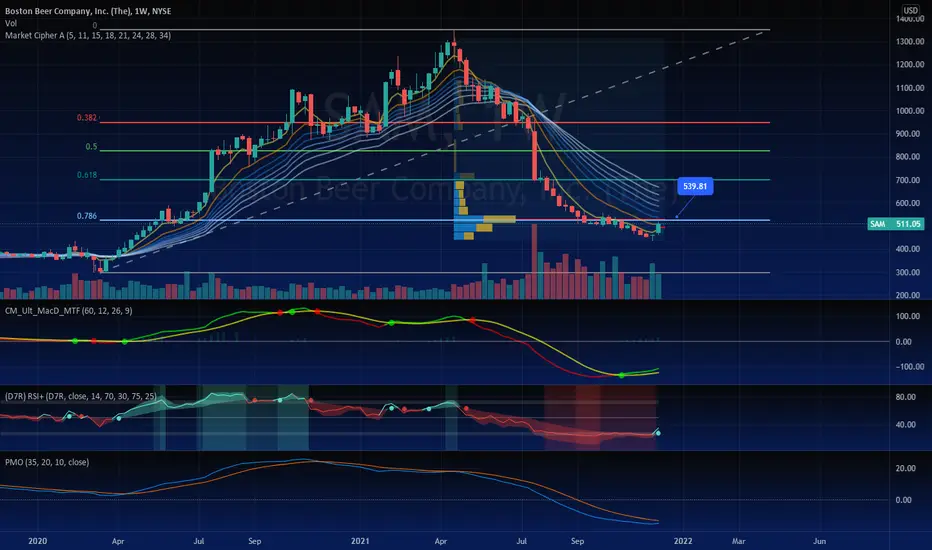Click the 1000.00 price axis label
The image size is (932, 550).
910,111
